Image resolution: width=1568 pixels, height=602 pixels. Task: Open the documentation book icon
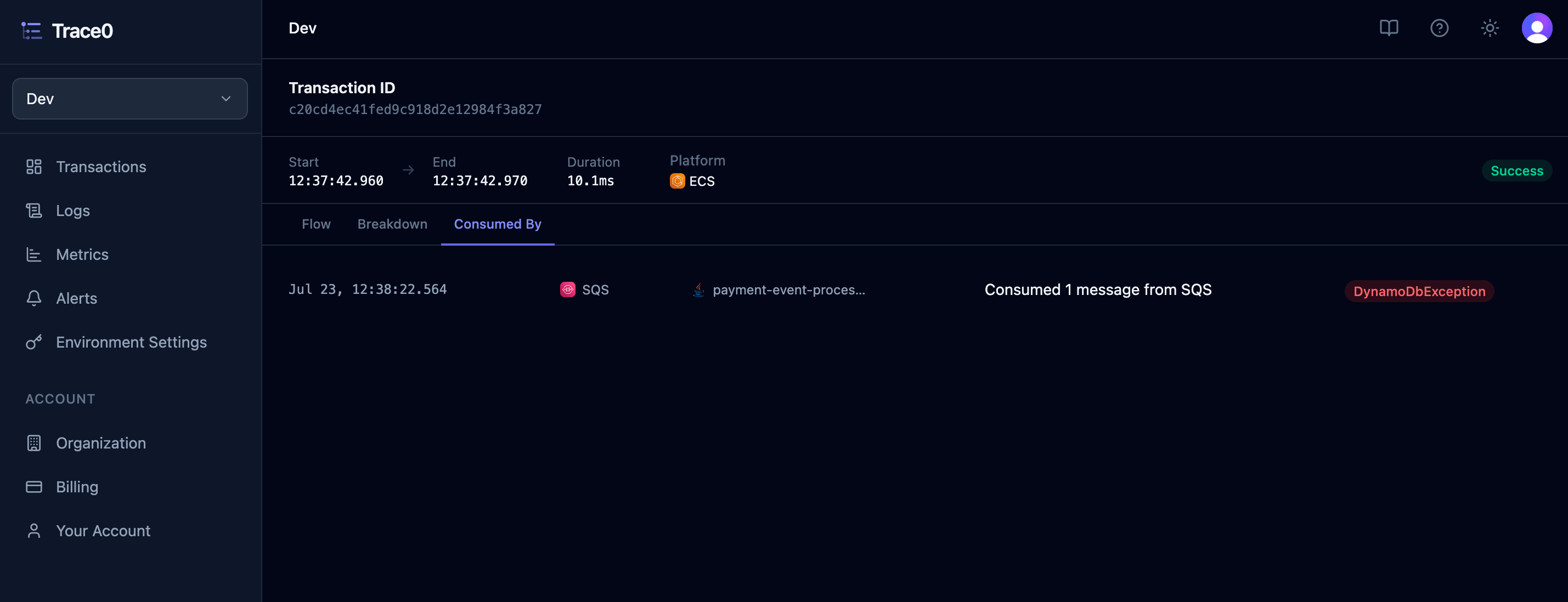coord(1389,28)
